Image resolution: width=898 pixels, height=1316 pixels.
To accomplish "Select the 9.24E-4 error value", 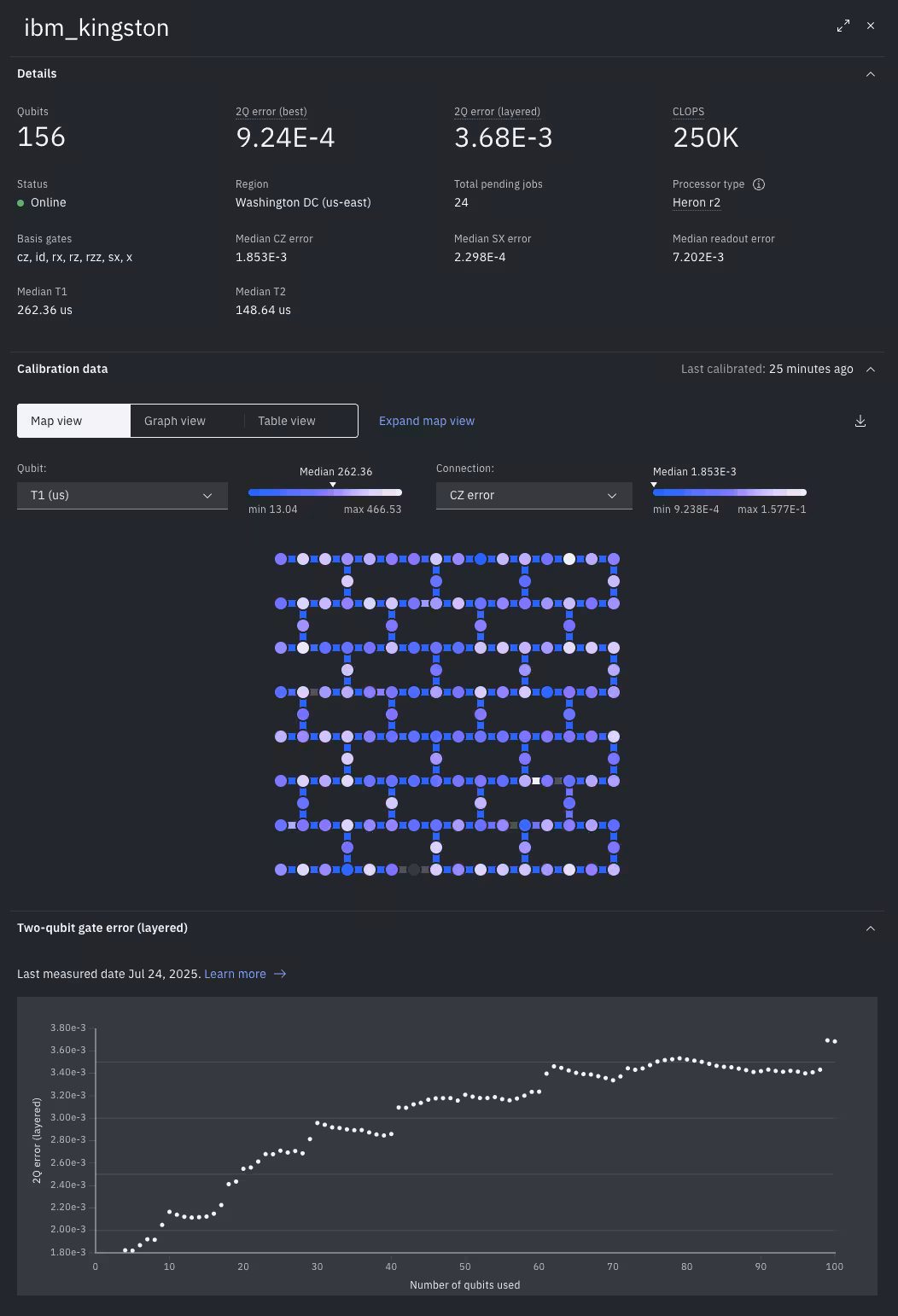I will pos(285,137).
